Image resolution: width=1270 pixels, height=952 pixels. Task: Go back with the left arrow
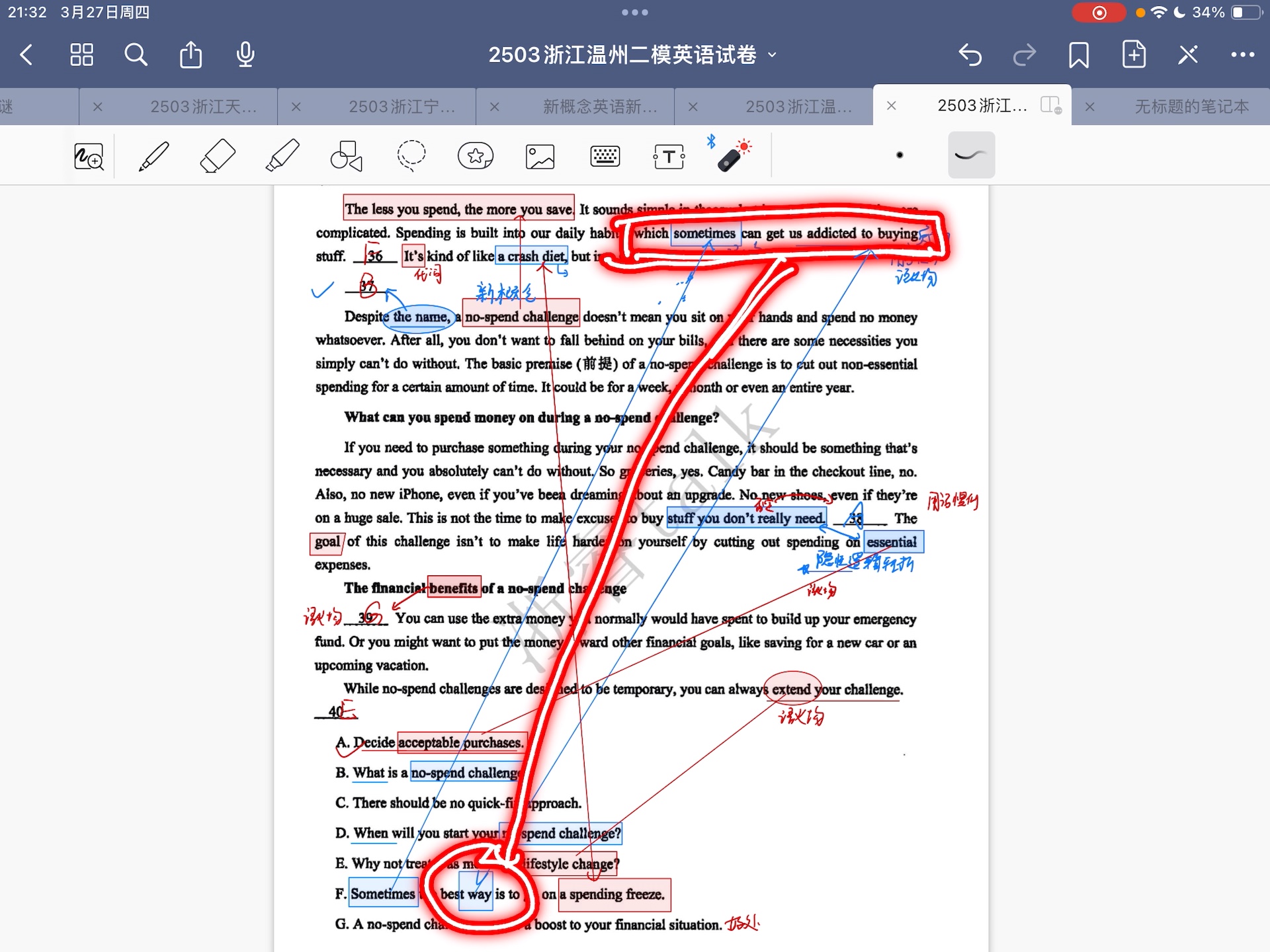[26, 55]
